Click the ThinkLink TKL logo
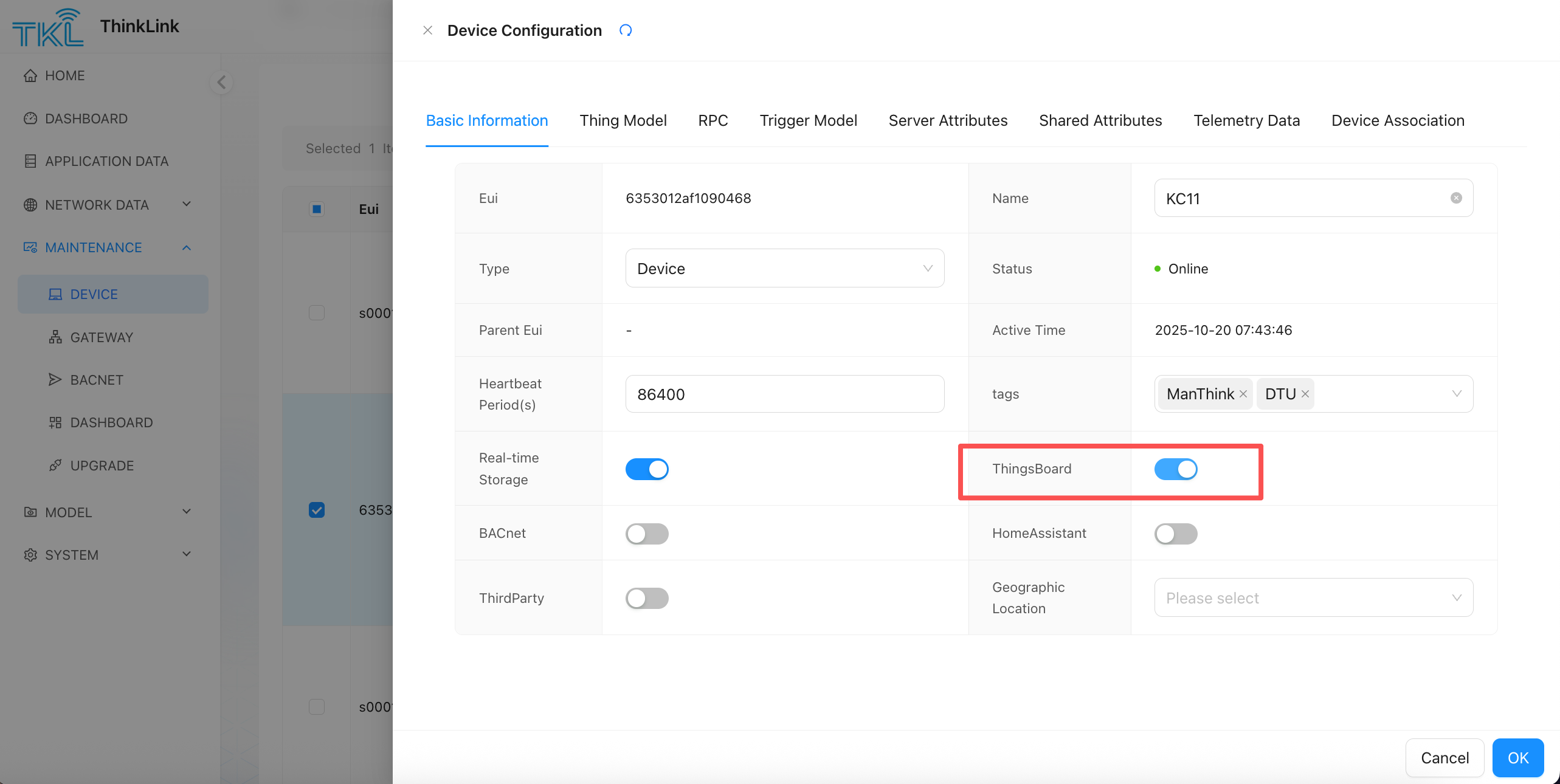 coord(48,27)
